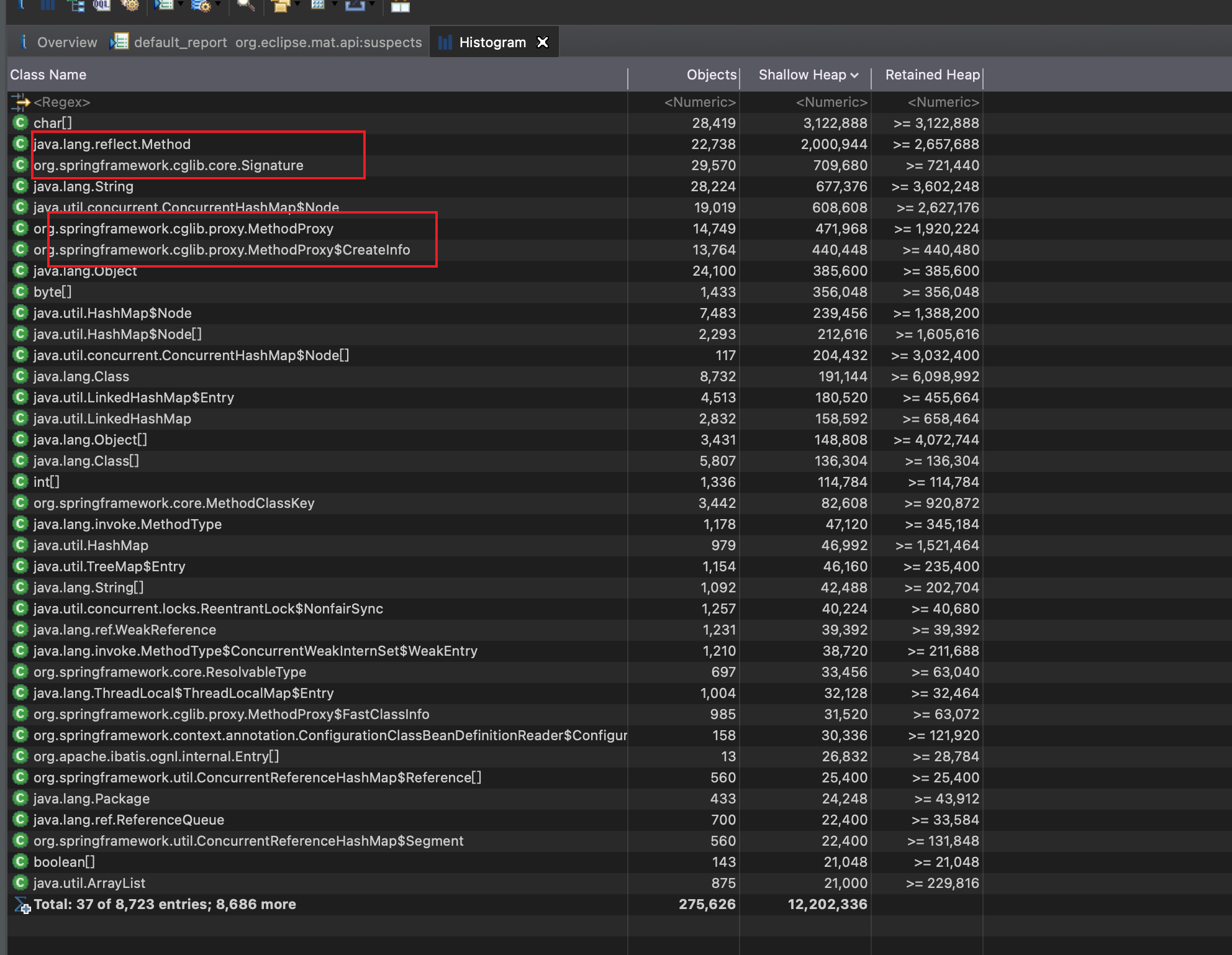Click the class icon of java.lang.reflect.Method row
This screenshot has height=955, width=1232.
(x=20, y=144)
